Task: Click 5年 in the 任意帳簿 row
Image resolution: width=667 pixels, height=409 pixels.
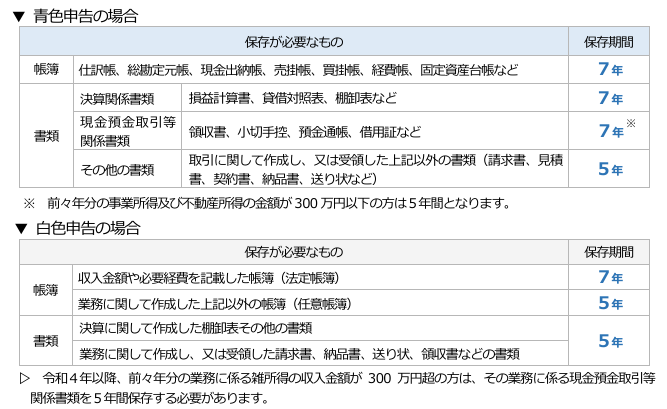Action: point(608,303)
